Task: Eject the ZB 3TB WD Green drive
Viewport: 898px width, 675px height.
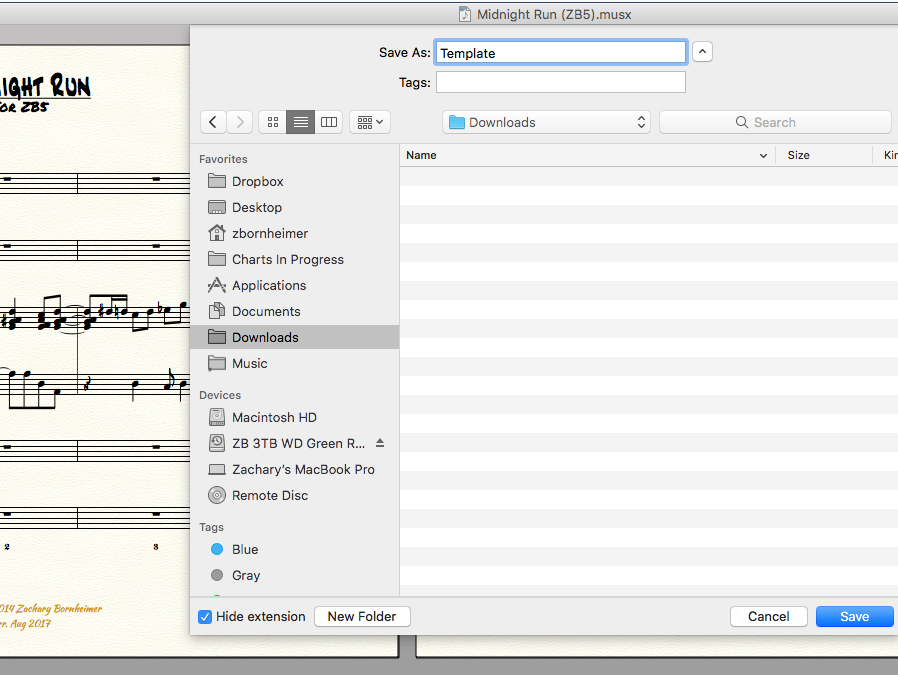Action: point(380,443)
